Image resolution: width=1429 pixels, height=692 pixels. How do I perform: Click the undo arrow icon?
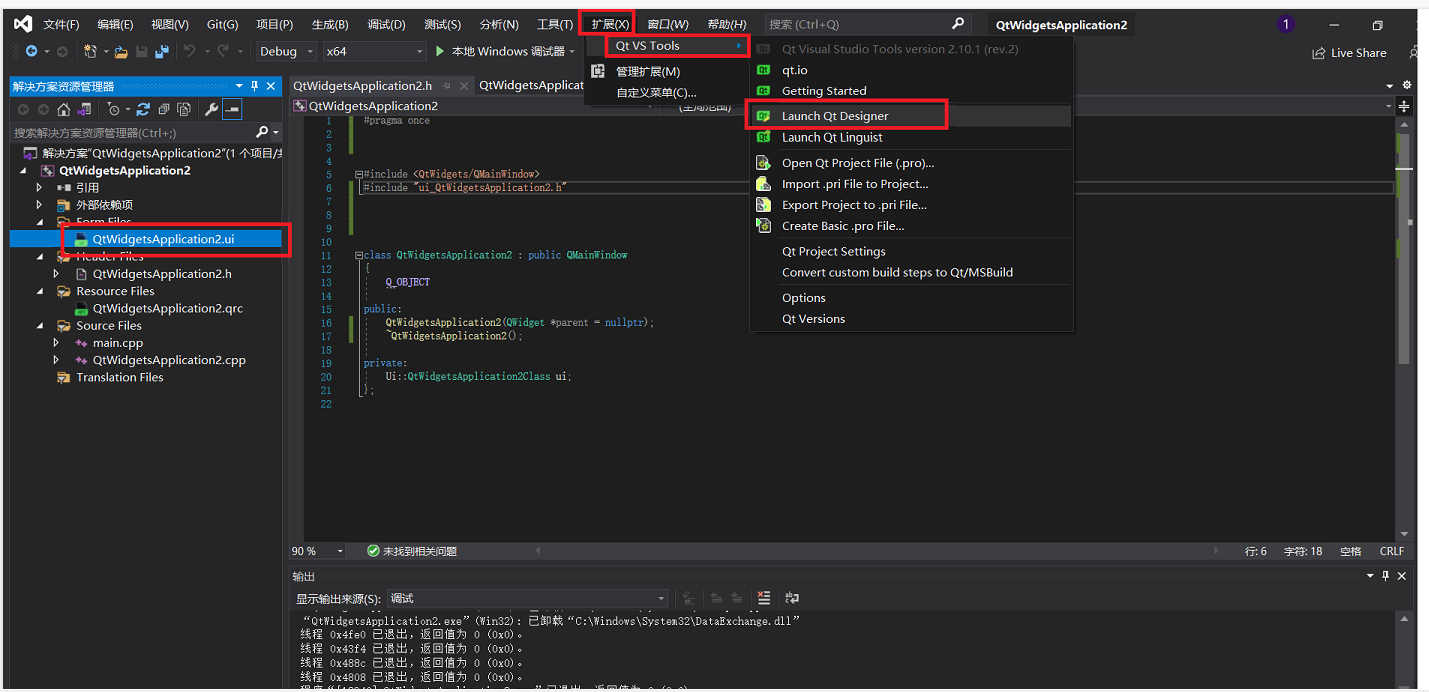click(x=189, y=51)
